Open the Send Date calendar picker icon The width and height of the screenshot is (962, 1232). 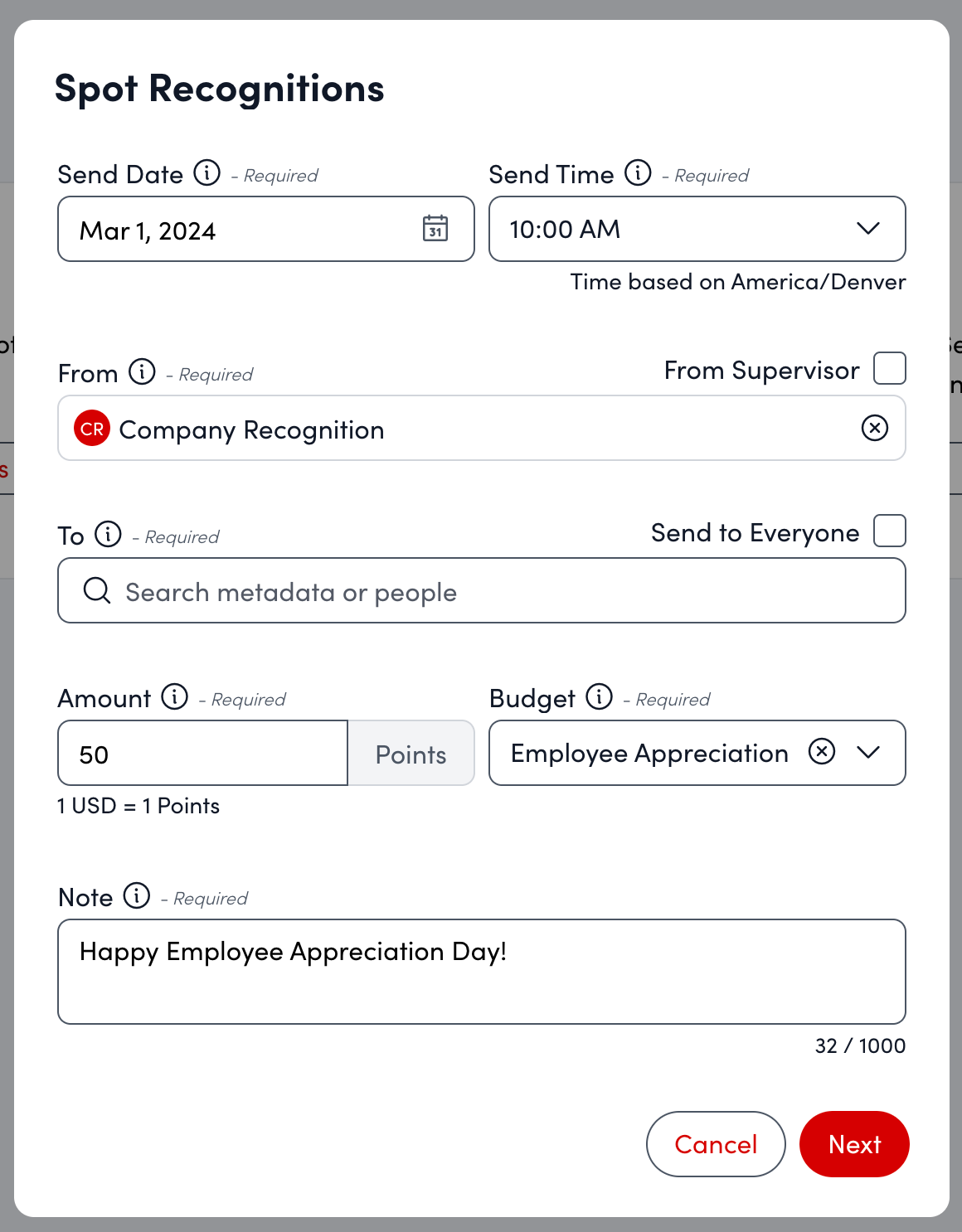[x=435, y=229]
